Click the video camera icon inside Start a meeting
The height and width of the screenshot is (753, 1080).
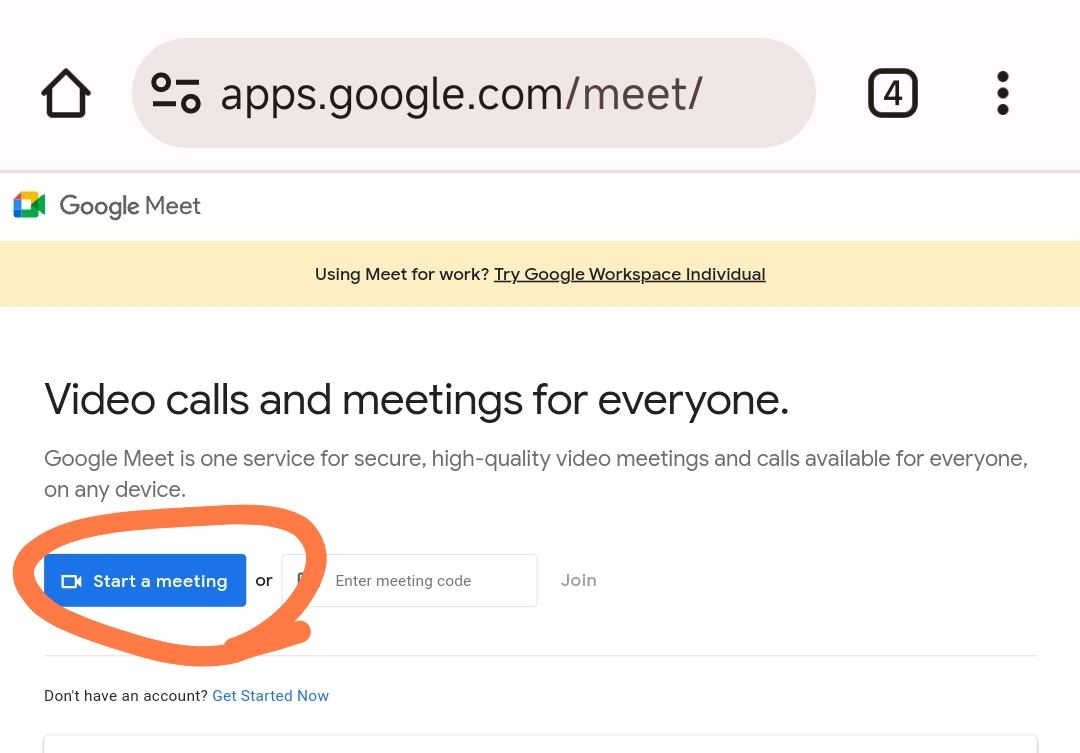tap(71, 580)
